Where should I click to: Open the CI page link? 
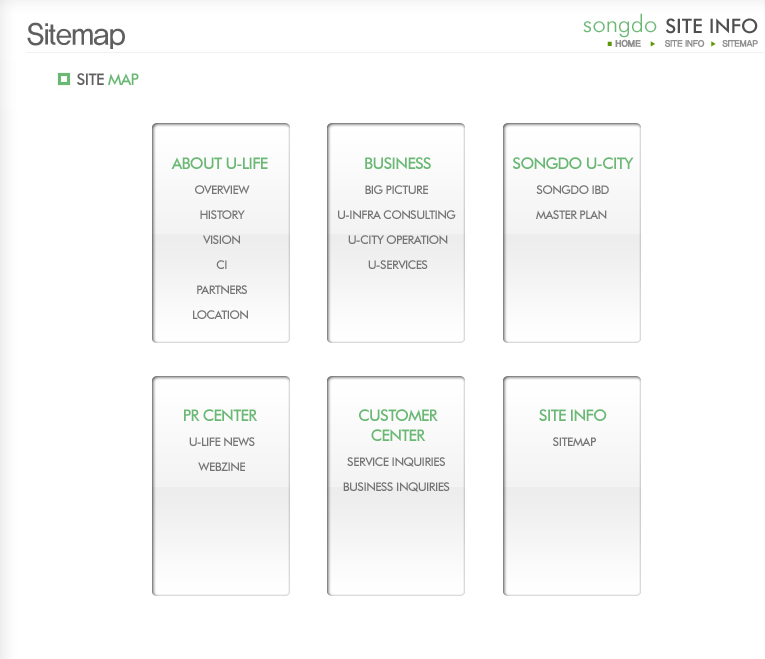point(221,265)
